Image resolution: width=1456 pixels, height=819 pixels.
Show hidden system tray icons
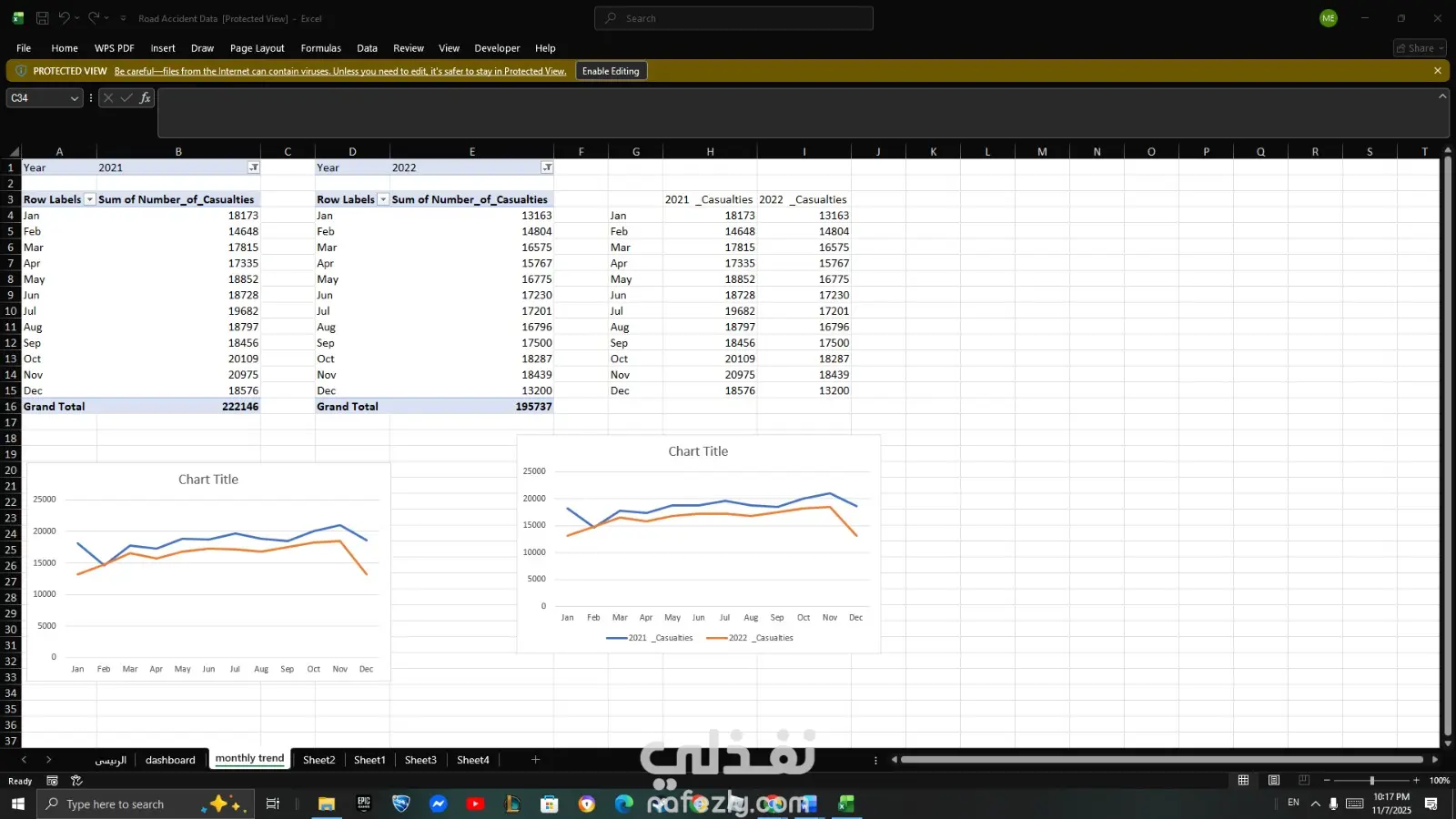(x=1315, y=804)
